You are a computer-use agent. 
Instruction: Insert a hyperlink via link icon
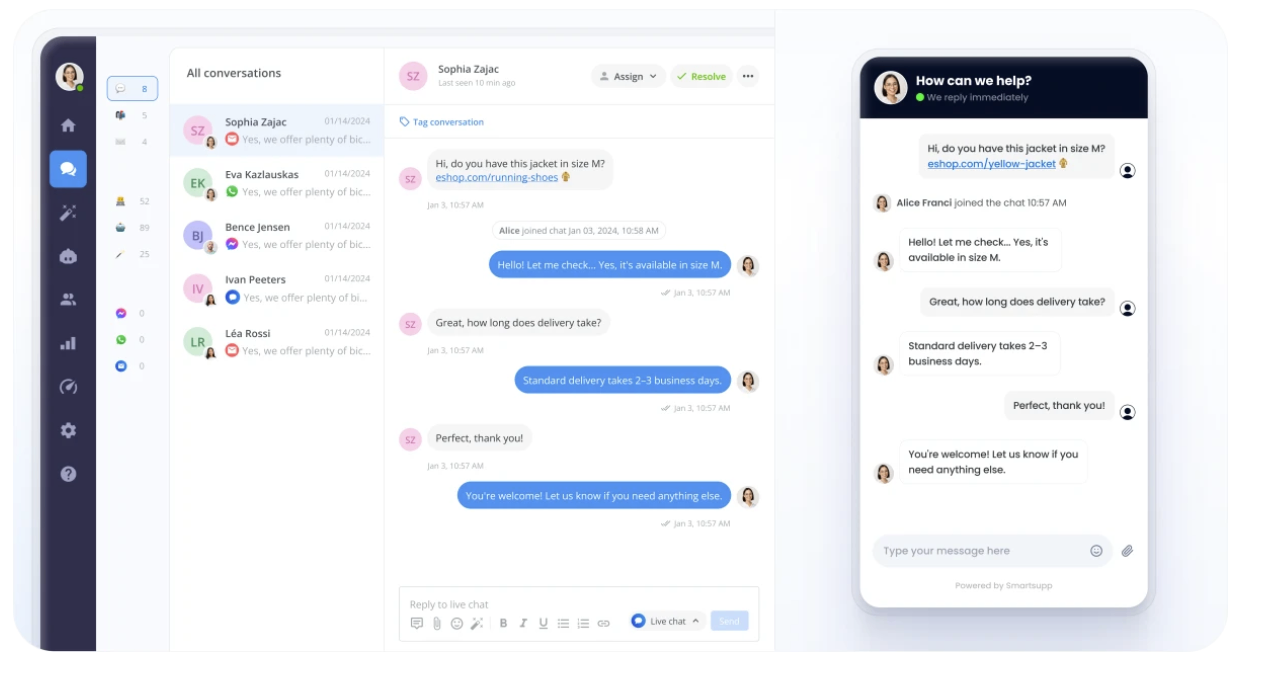point(603,623)
